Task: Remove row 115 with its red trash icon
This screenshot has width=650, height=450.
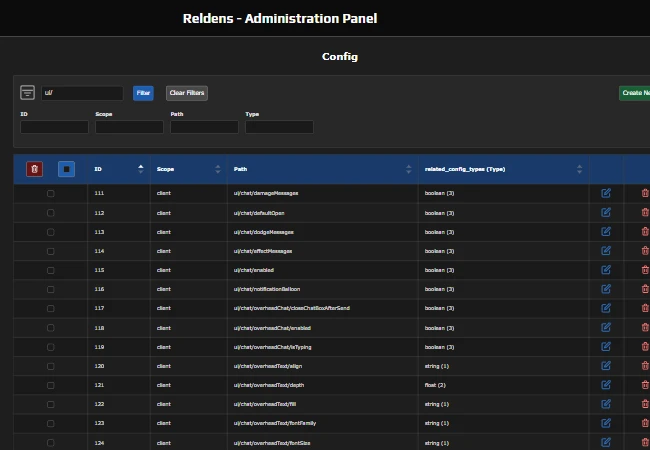Action: 645,270
